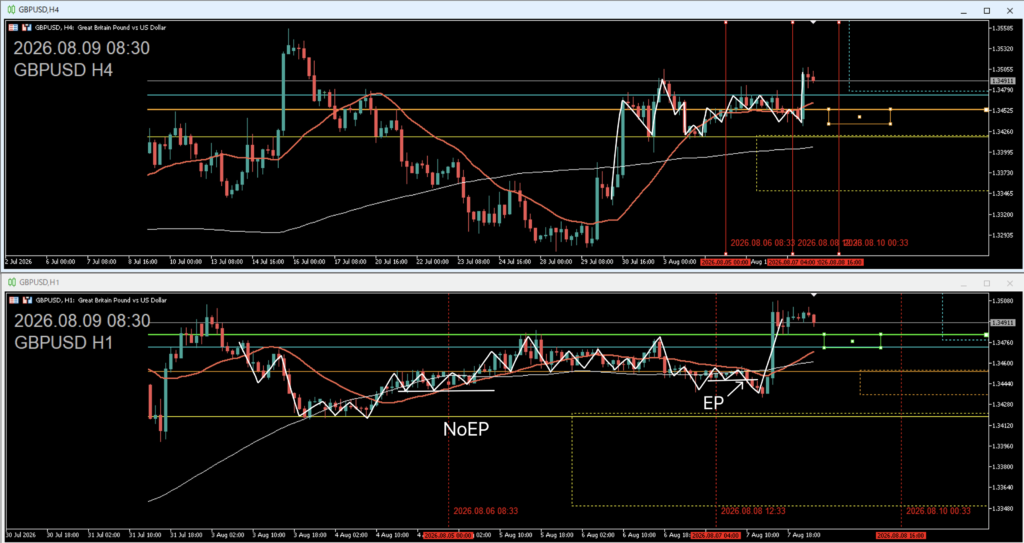Select H1 time marker 2026.08.05 00:00

point(447,535)
